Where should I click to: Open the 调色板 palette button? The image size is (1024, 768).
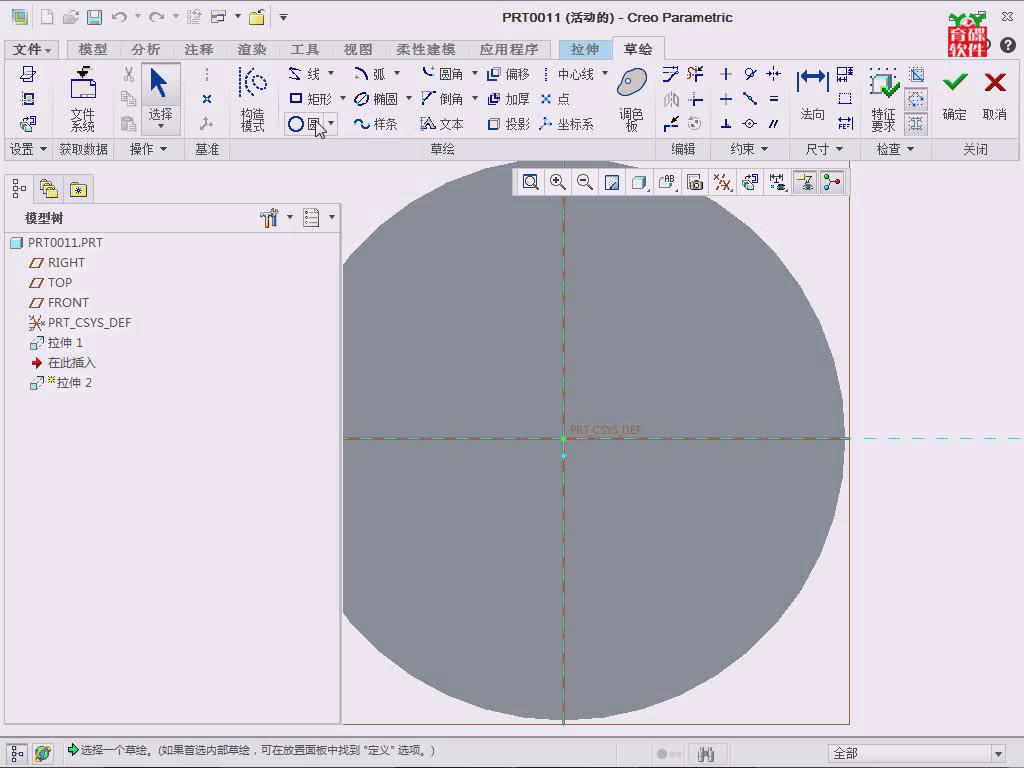click(632, 99)
